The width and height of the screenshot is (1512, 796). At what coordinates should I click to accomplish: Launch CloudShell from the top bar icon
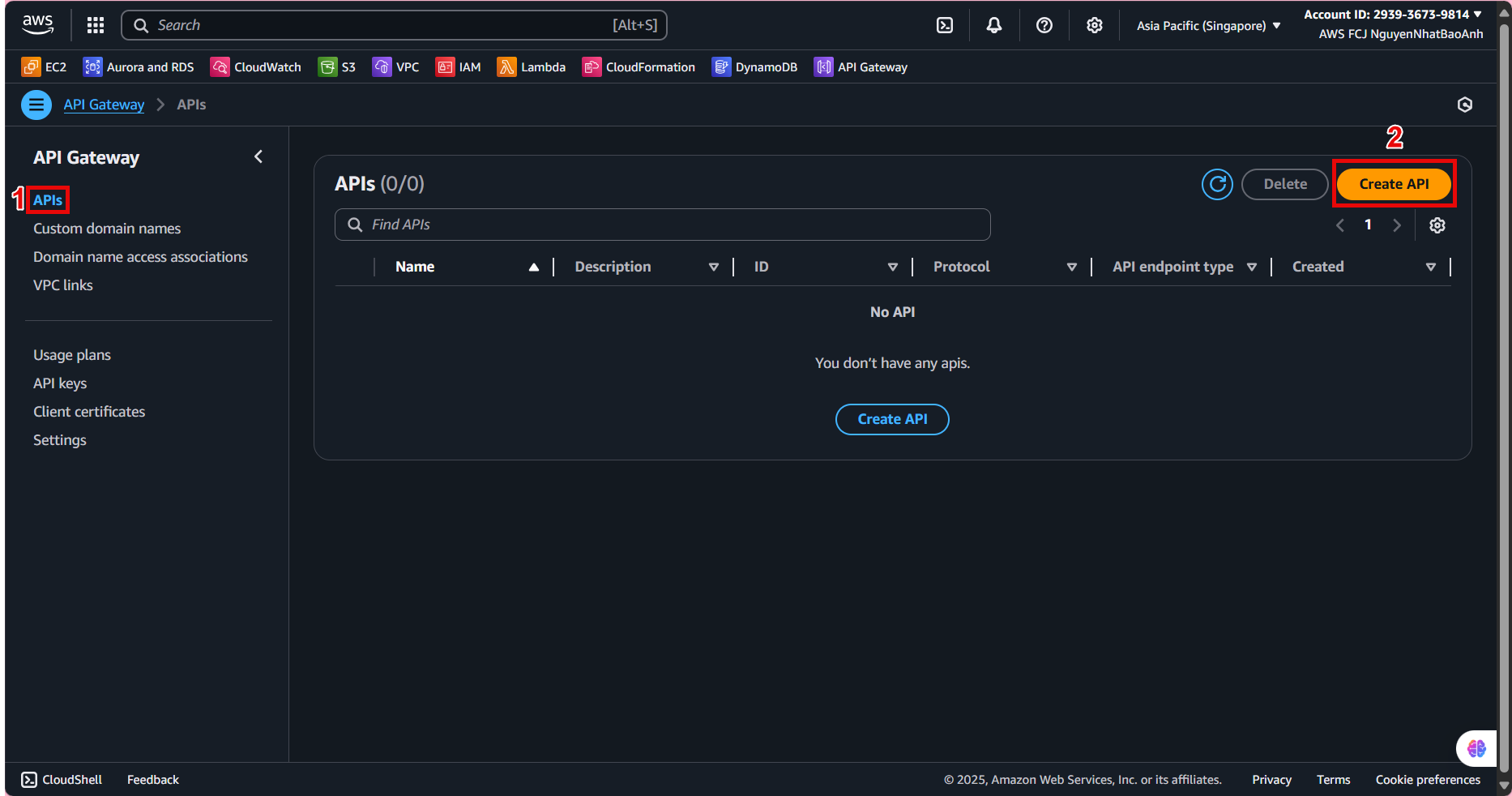point(945,25)
